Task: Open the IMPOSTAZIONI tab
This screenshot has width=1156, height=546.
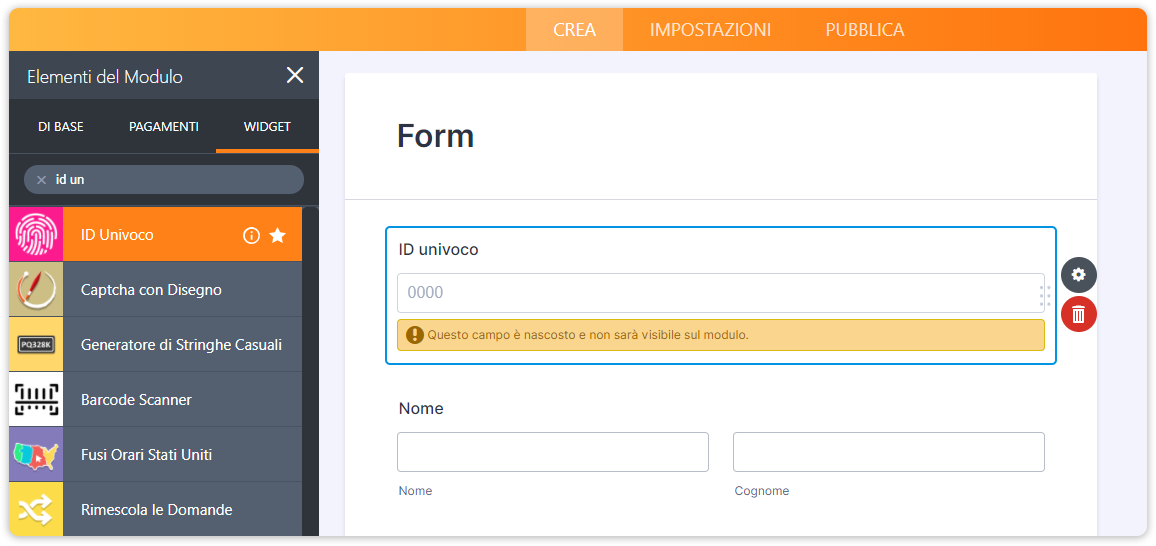Action: pyautogui.click(x=710, y=30)
